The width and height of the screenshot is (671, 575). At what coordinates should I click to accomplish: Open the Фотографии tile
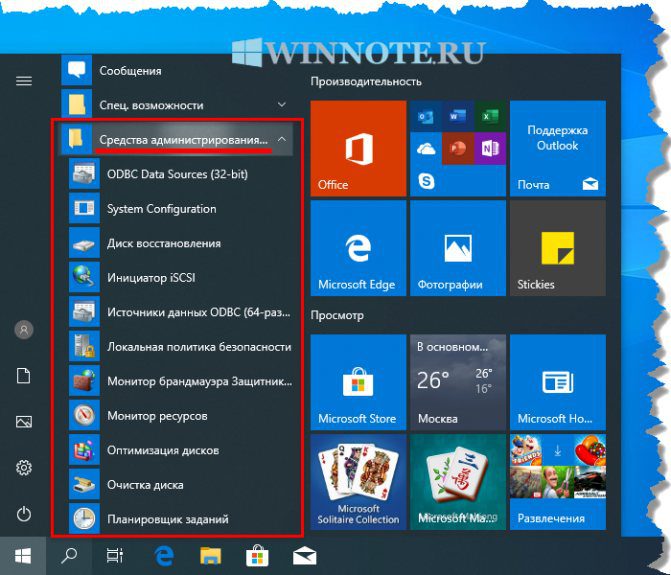[x=458, y=248]
